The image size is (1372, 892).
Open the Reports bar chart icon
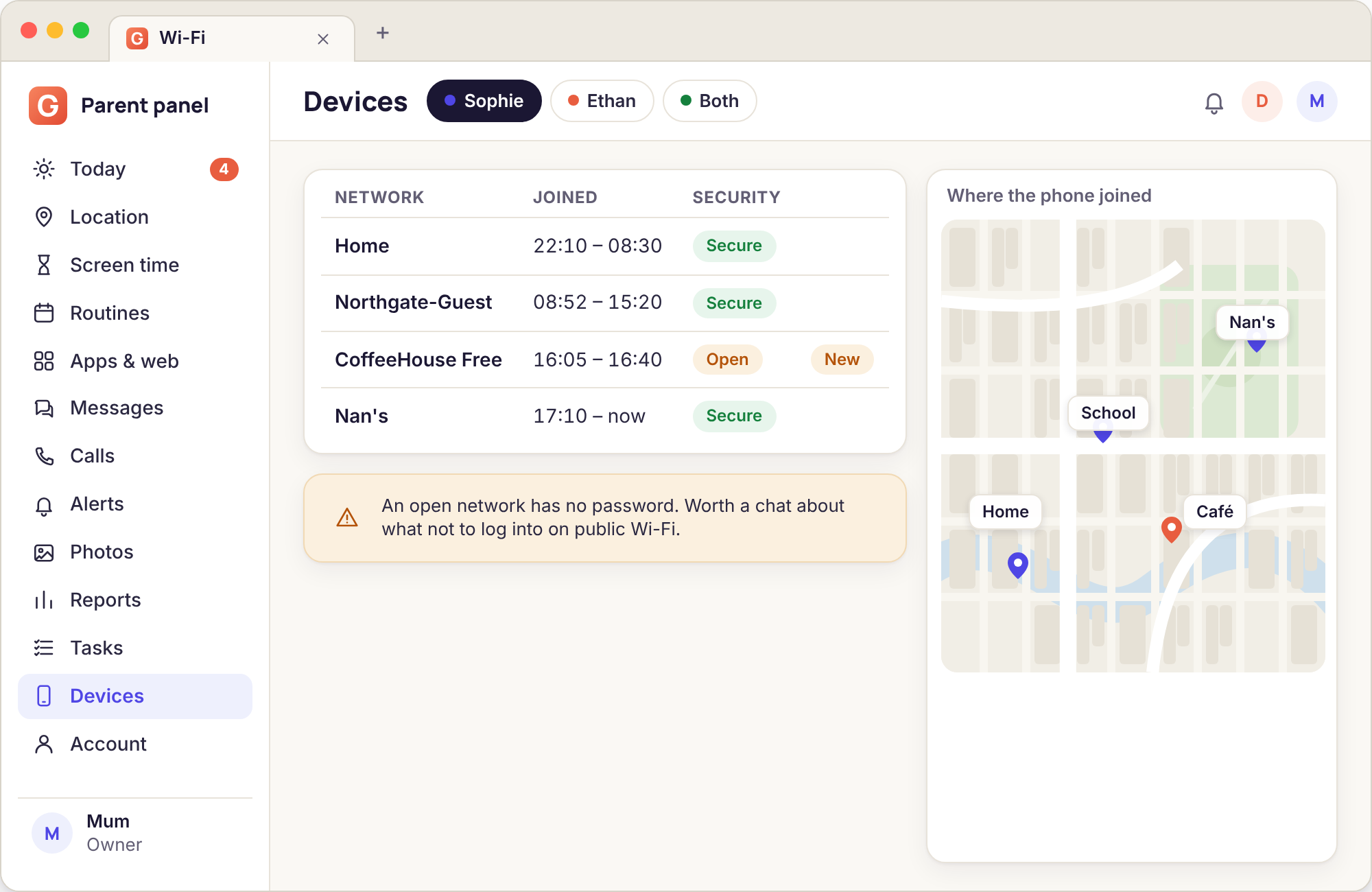tap(44, 600)
